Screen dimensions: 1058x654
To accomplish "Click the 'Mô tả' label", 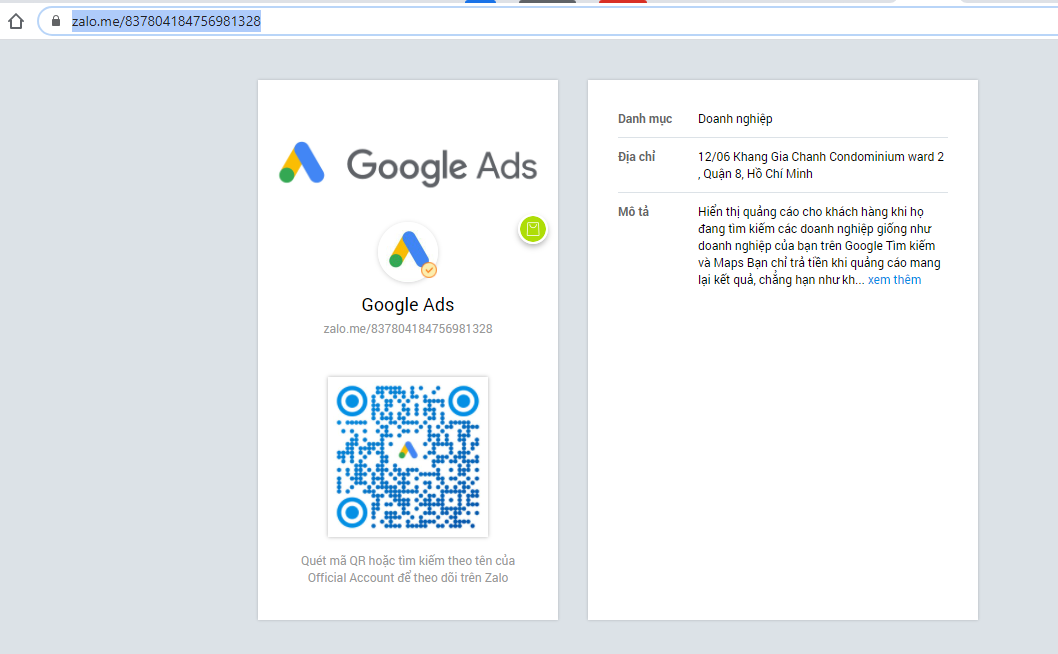I will click(633, 211).
